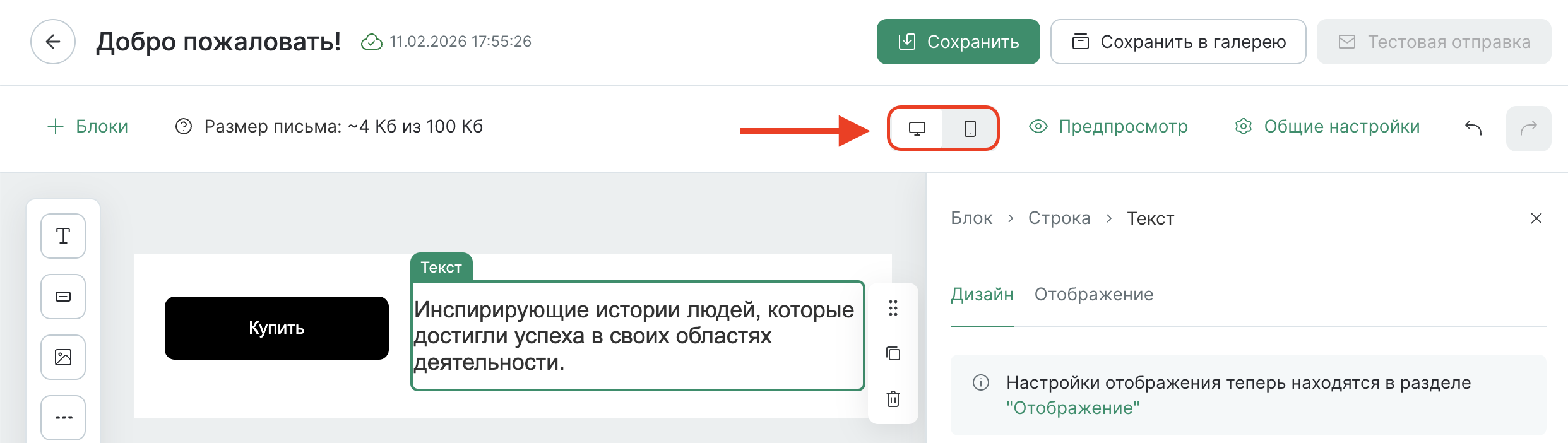This screenshot has width=1568, height=443.
Task: Open more block types via the ellipsis icon
Action: tap(62, 417)
